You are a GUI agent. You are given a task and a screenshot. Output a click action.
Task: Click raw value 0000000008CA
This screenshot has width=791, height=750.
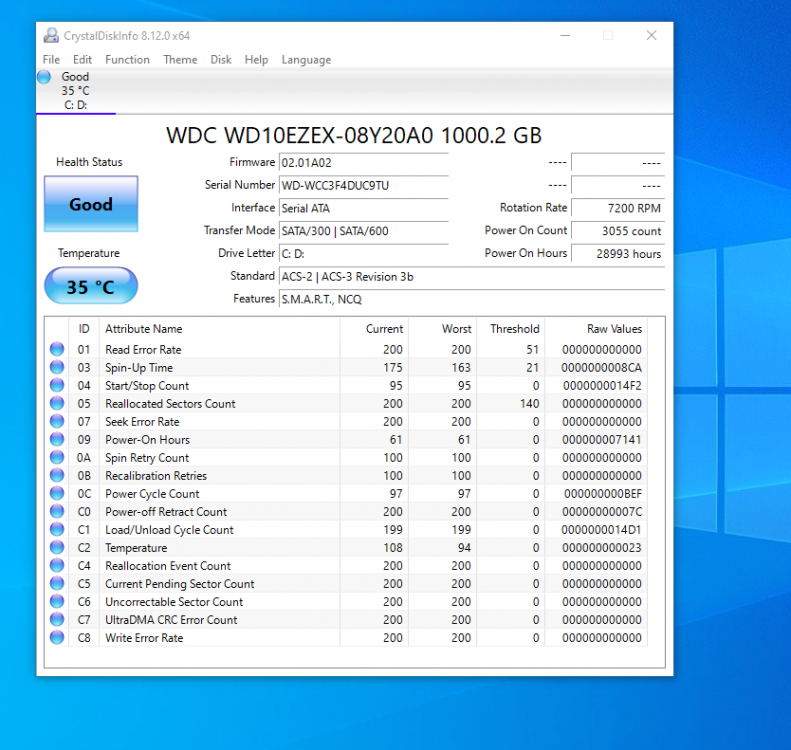601,368
